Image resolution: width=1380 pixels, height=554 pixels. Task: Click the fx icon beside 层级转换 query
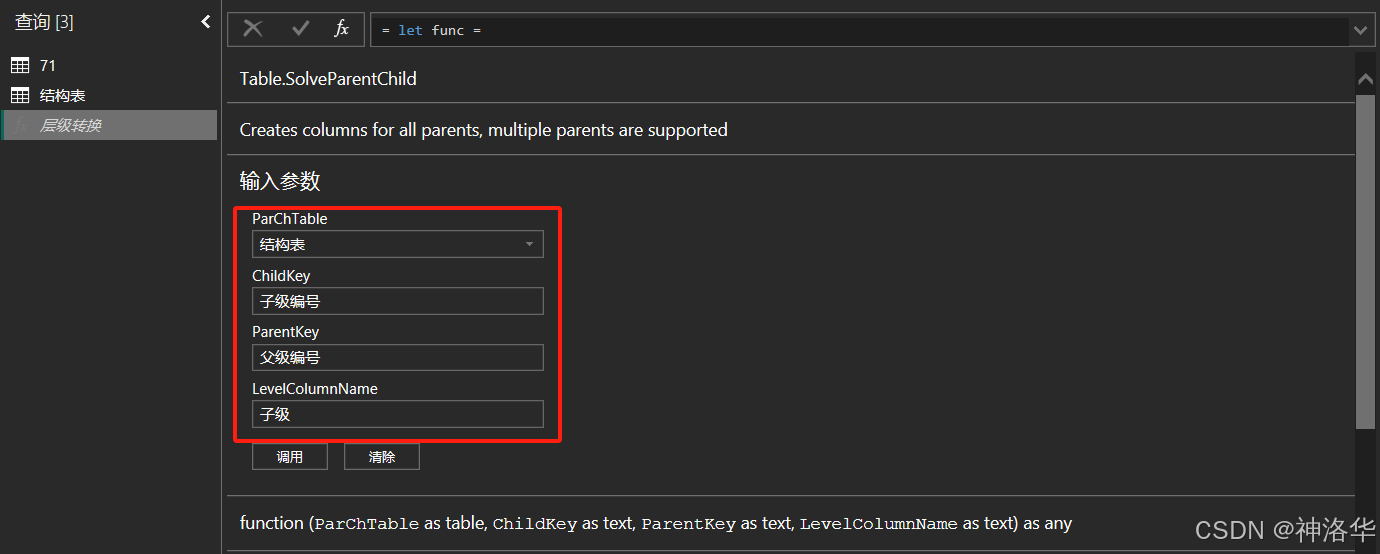pyautogui.click(x=20, y=125)
